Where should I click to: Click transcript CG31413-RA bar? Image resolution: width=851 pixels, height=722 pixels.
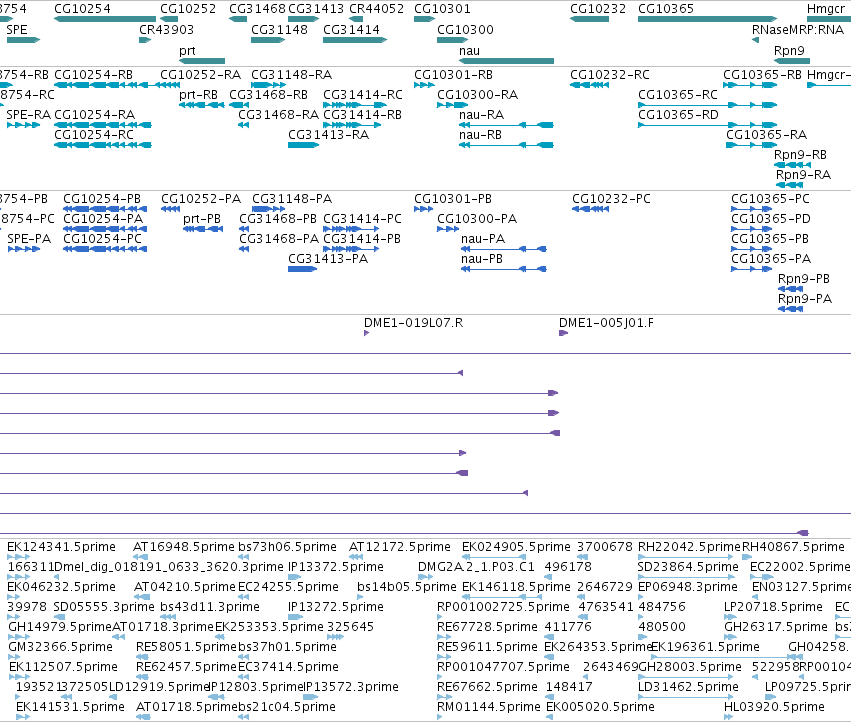303,145
